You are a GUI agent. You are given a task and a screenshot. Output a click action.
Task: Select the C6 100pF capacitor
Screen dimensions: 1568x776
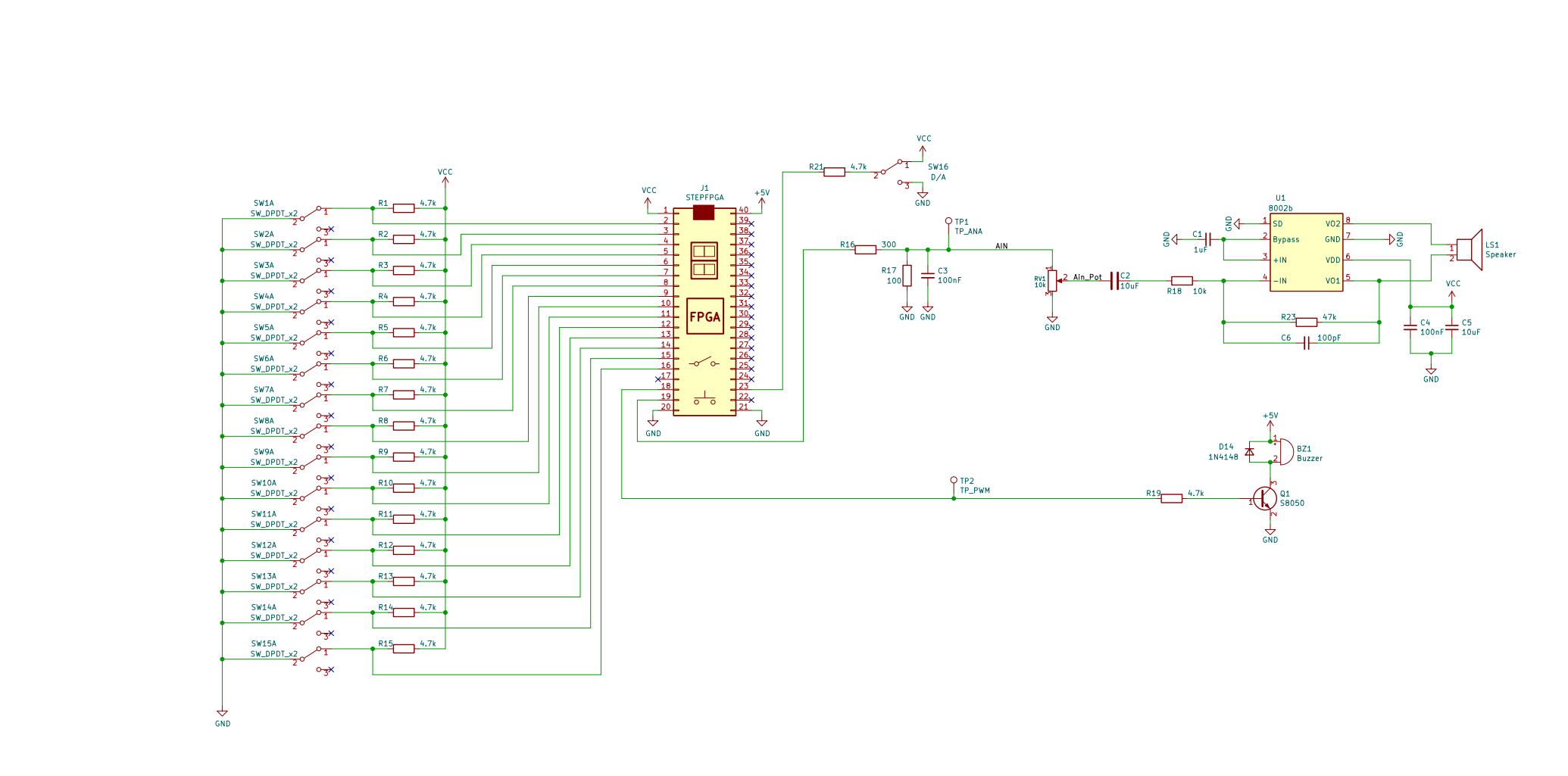[1306, 344]
